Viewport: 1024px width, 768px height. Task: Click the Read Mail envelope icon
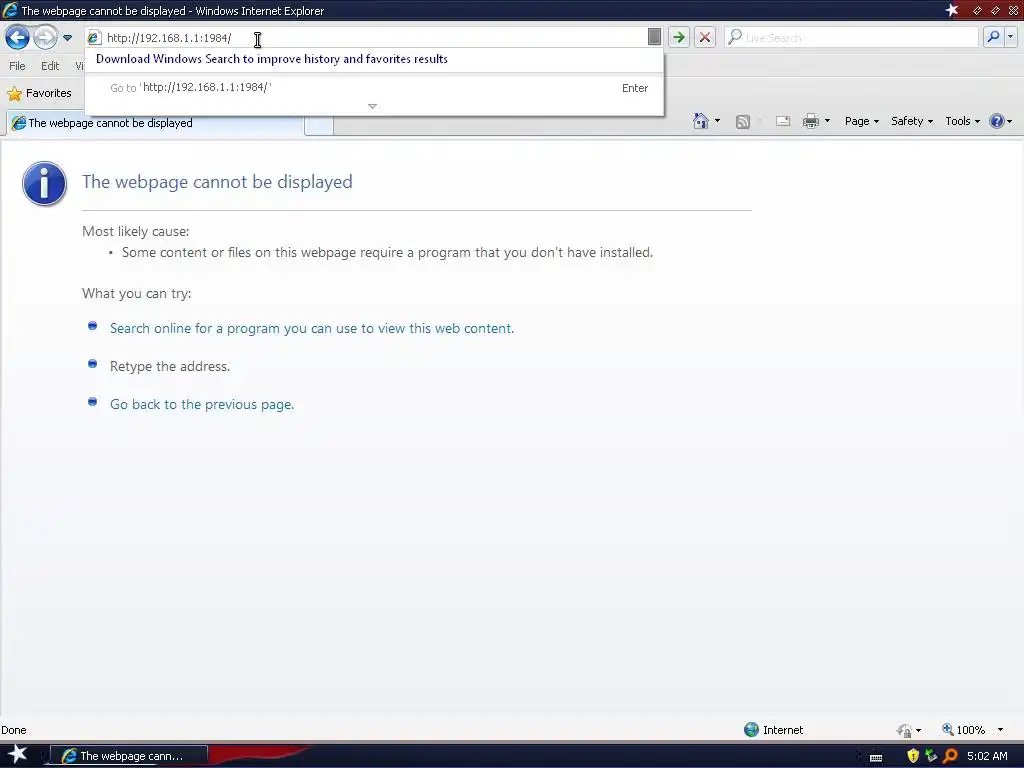pyautogui.click(x=782, y=121)
